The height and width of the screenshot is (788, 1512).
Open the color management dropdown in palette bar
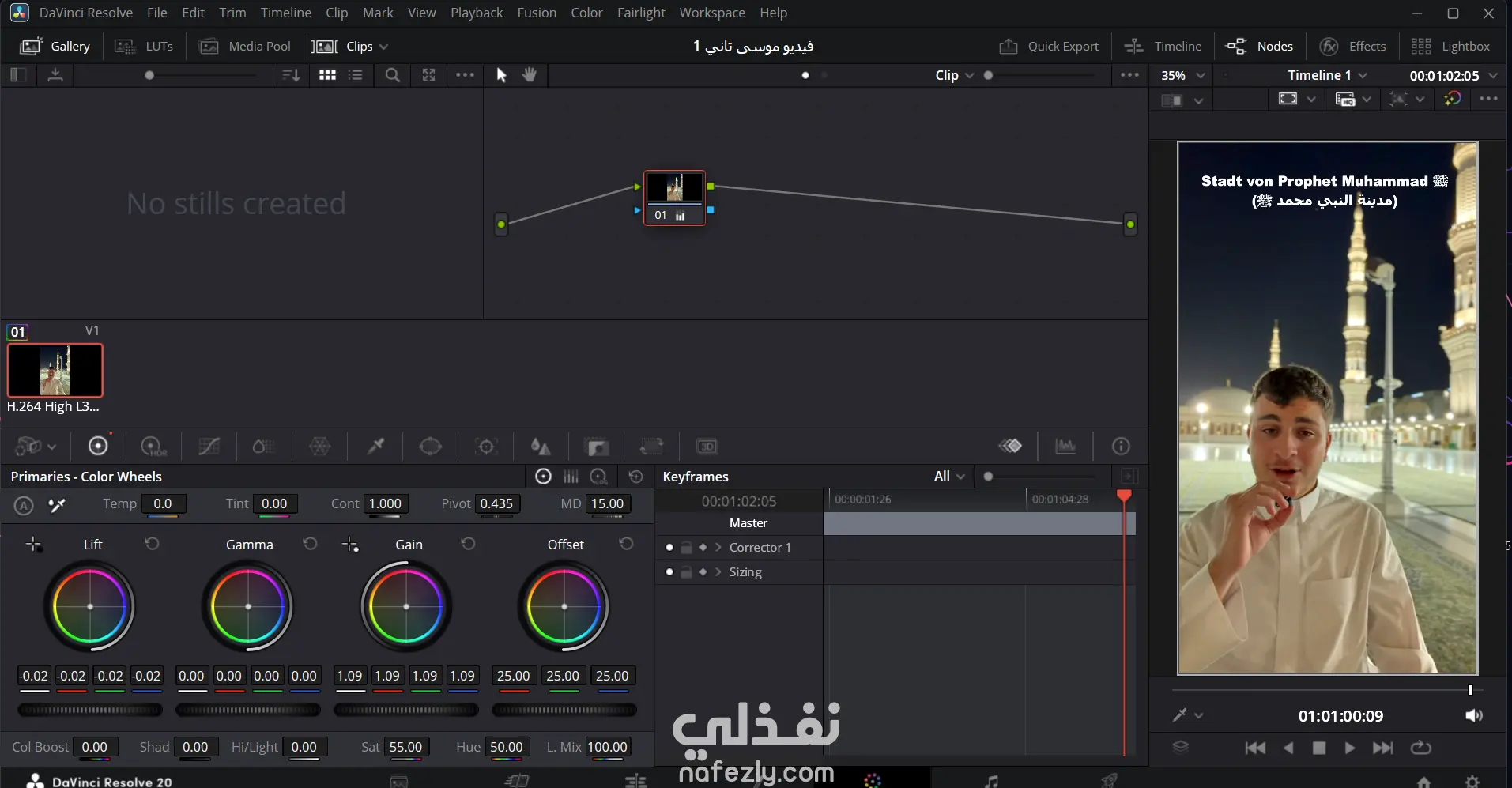click(35, 447)
